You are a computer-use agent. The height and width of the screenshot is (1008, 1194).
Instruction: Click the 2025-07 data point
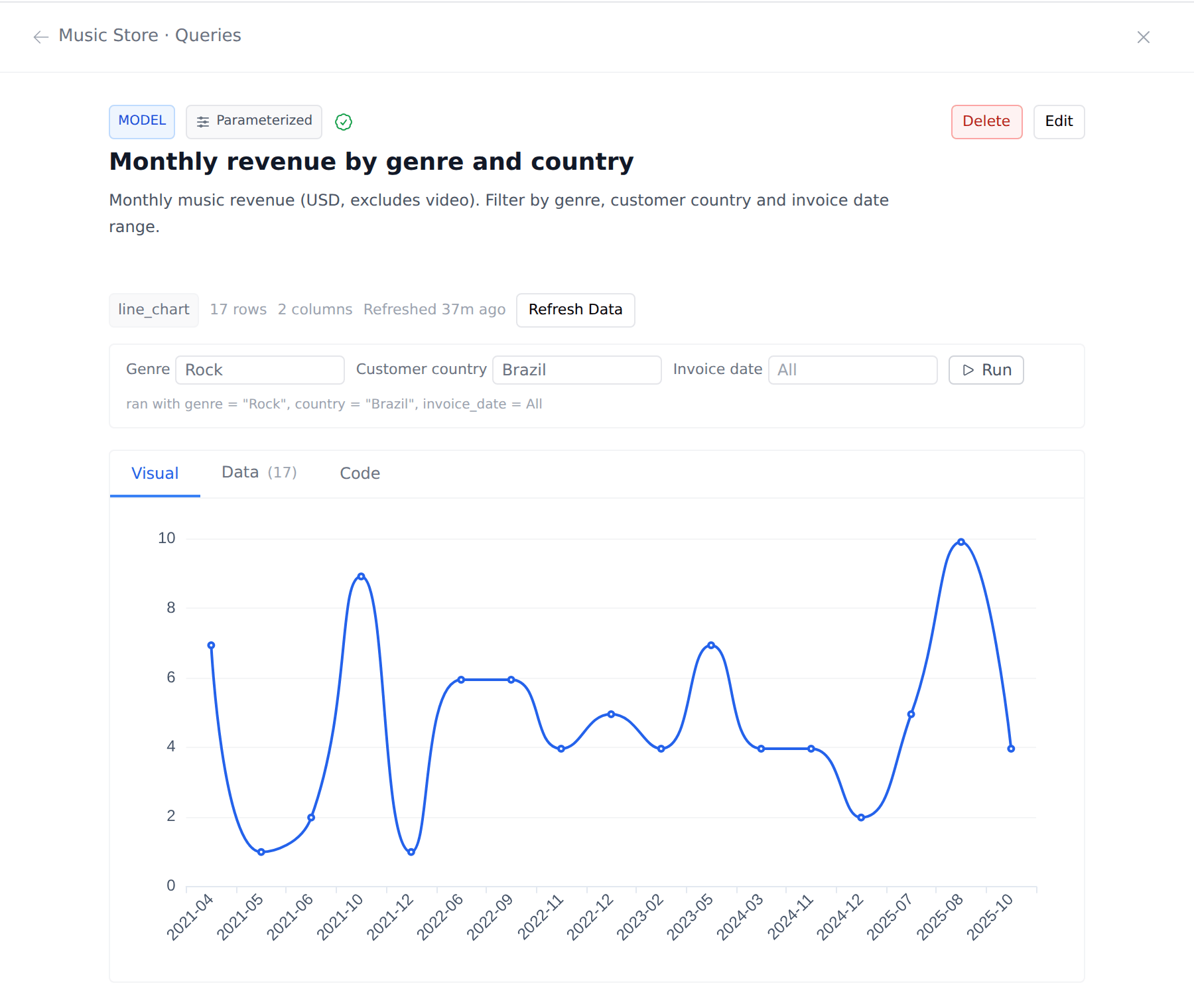pyautogui.click(x=911, y=714)
